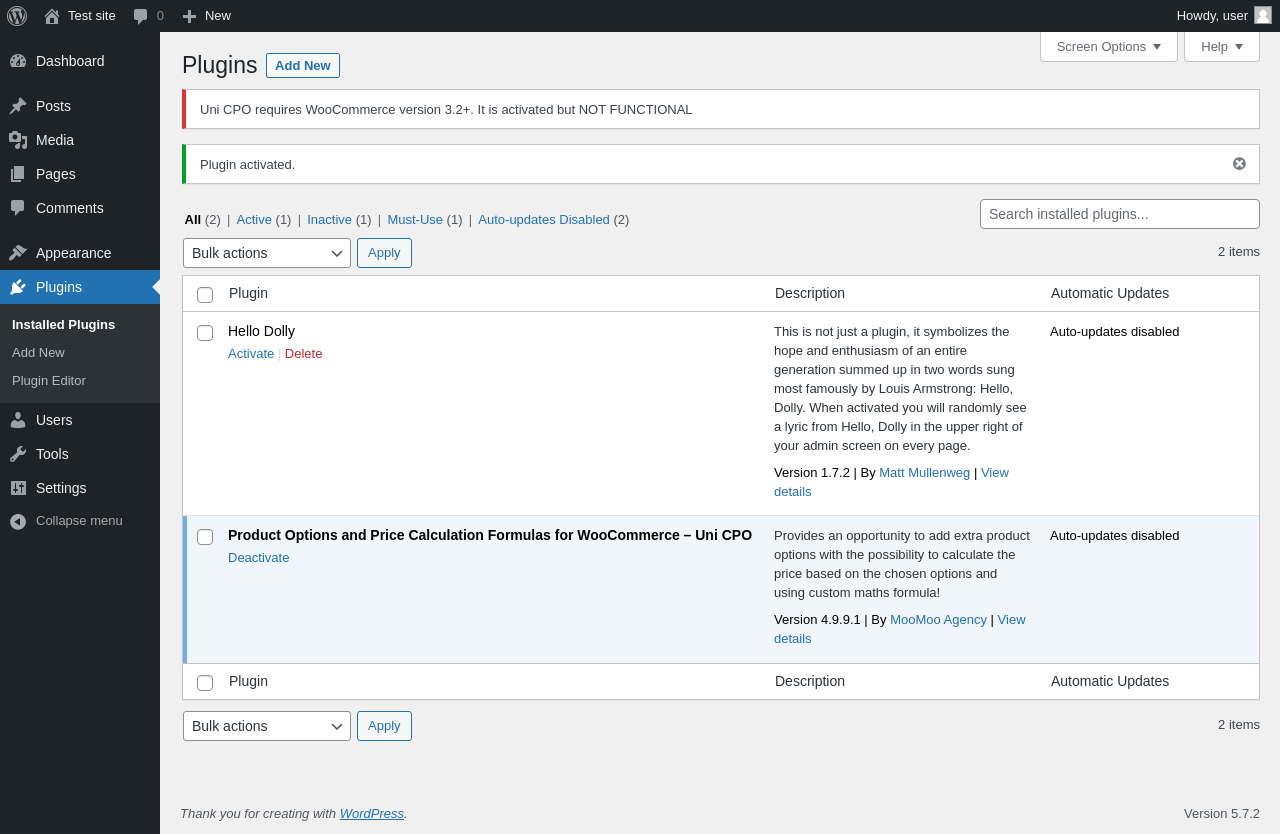The height and width of the screenshot is (834, 1280).
Task: Open the top Bulk actions dropdown
Action: pos(266,253)
